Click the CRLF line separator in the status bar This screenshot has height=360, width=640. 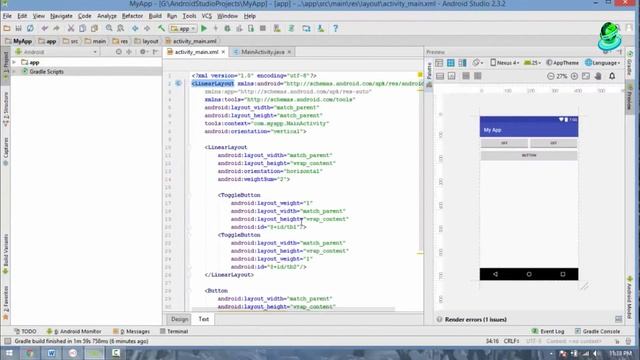click(511, 341)
